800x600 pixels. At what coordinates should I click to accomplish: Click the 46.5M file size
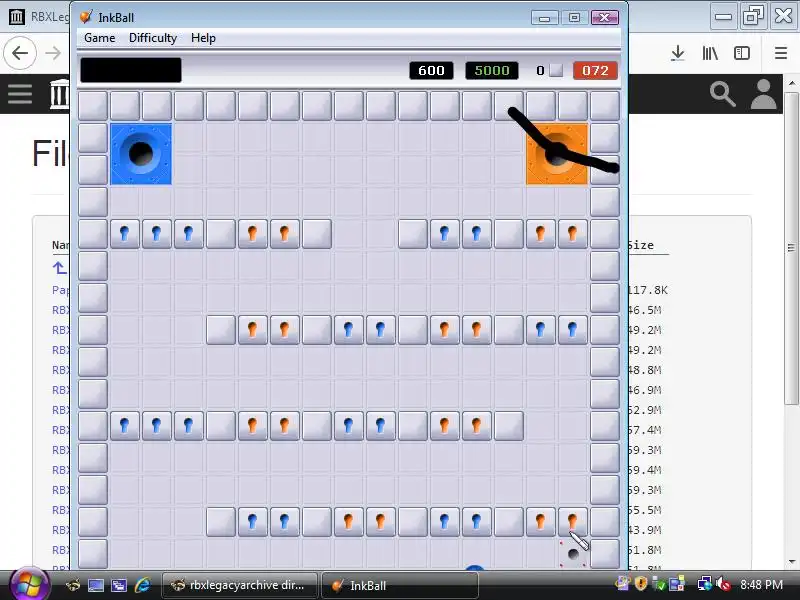point(645,310)
